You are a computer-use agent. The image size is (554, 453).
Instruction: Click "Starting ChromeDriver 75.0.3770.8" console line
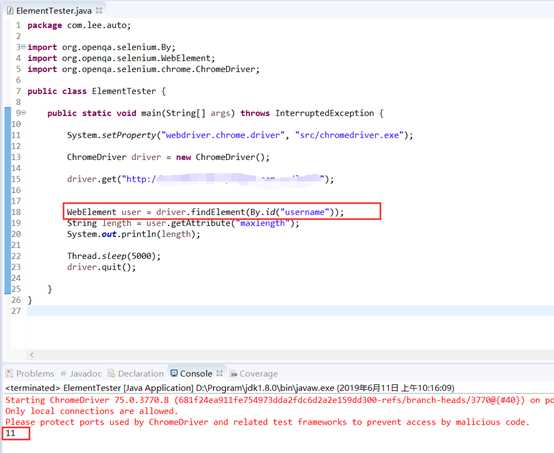point(279,400)
